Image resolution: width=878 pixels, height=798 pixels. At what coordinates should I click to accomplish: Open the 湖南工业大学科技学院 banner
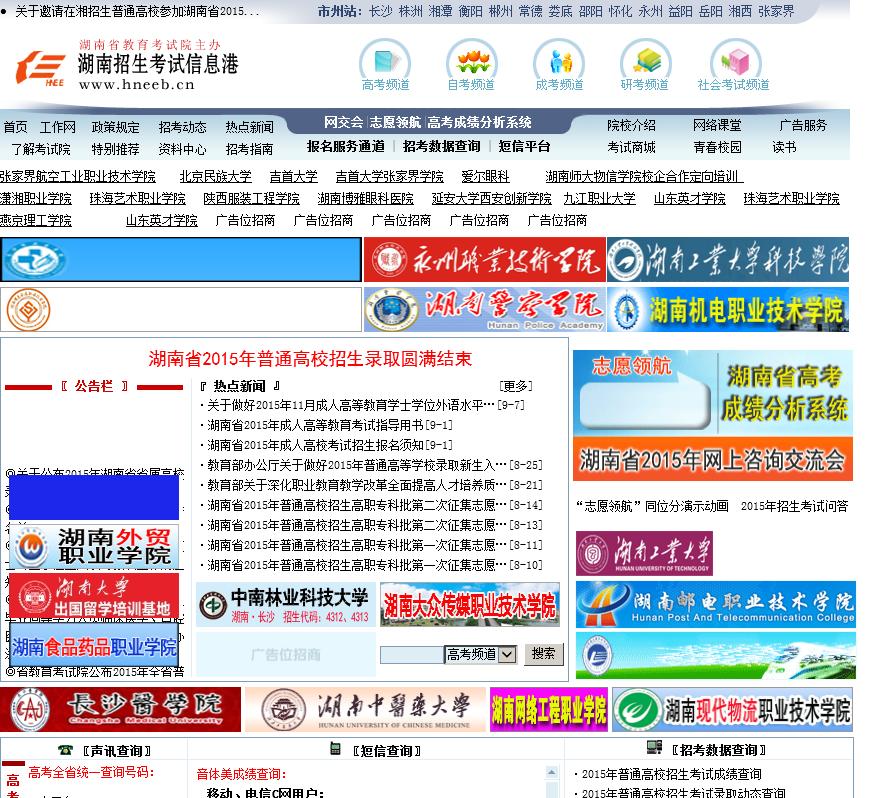[728, 260]
